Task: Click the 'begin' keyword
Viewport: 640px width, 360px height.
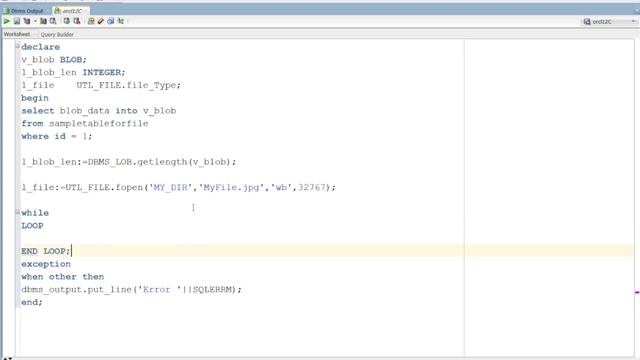Action: pos(35,98)
